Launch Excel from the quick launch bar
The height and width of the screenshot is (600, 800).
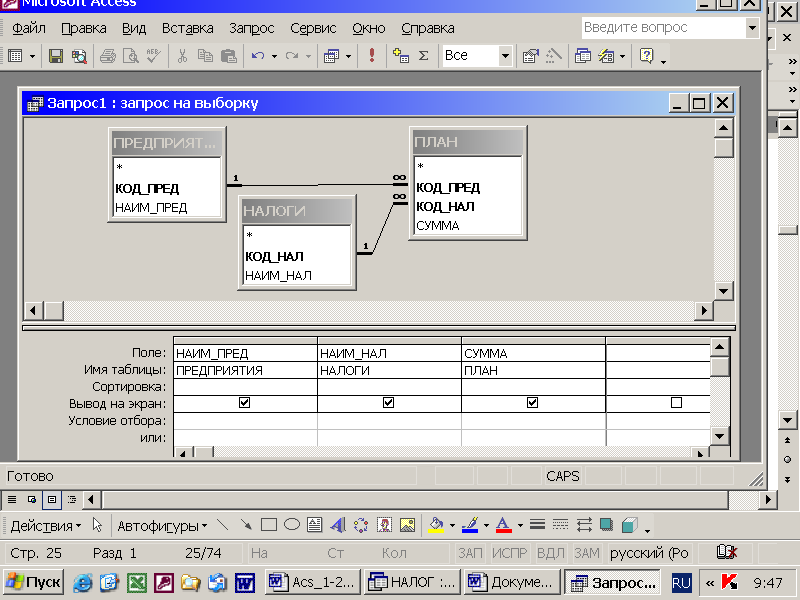tap(137, 582)
